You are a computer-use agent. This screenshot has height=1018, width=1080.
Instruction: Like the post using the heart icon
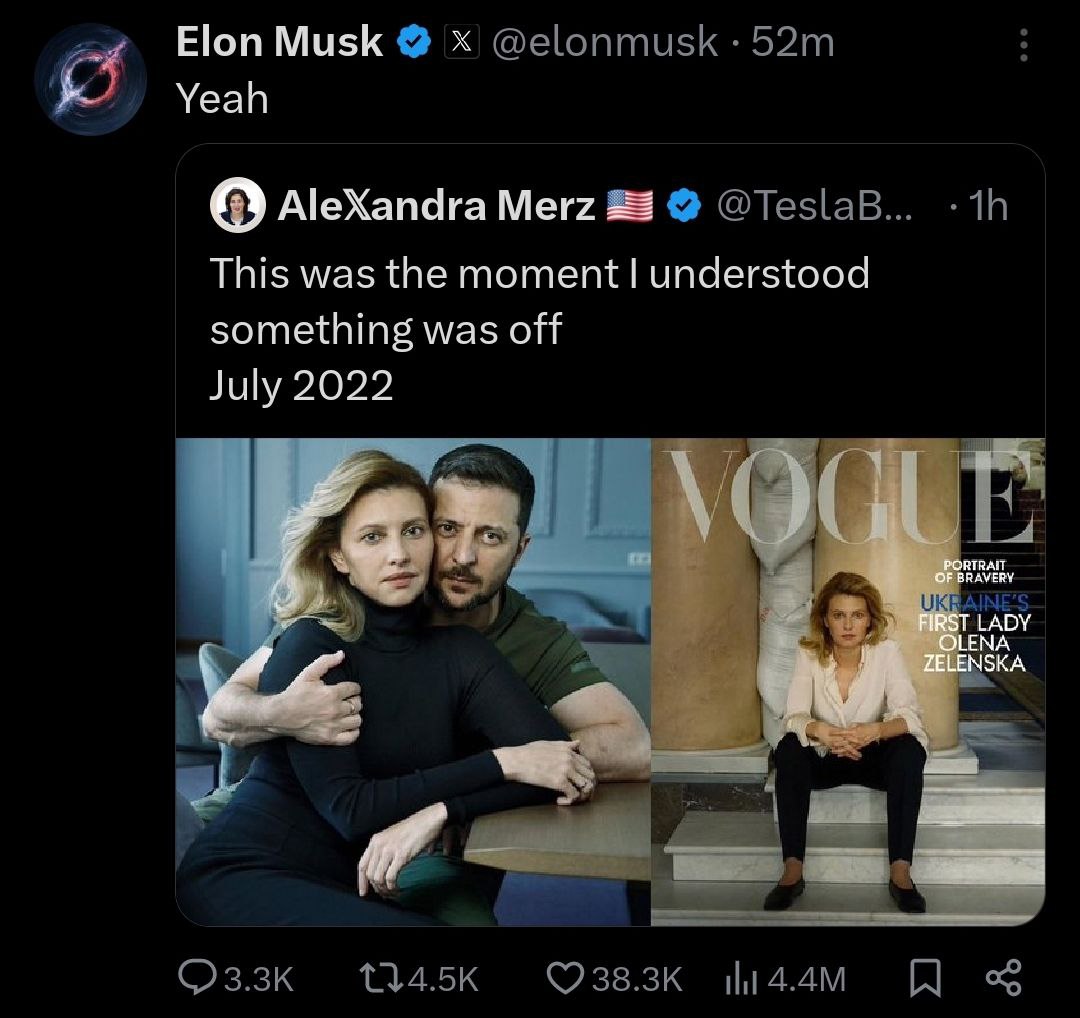pyautogui.click(x=565, y=977)
